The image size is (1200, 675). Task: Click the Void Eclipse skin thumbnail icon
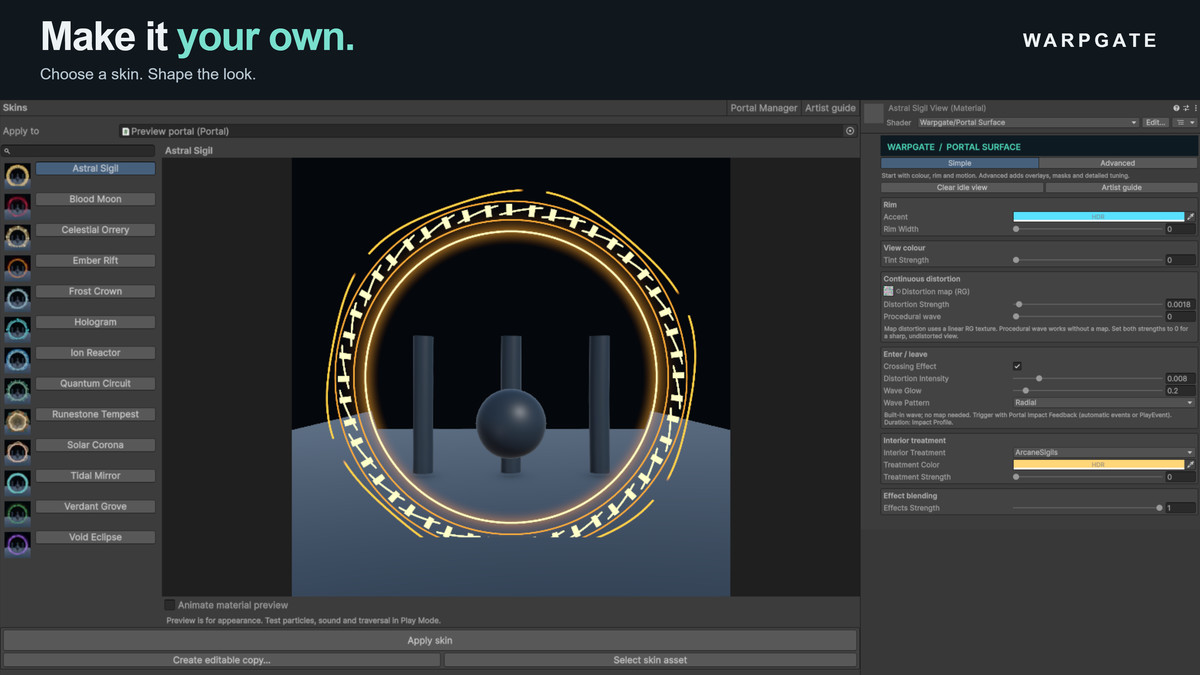[17, 545]
